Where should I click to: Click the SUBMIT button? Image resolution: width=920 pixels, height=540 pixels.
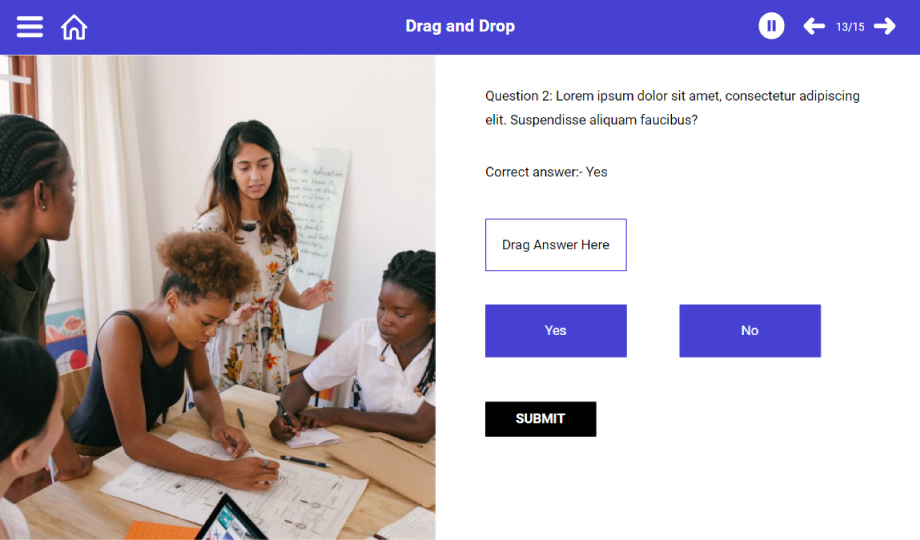tap(540, 419)
